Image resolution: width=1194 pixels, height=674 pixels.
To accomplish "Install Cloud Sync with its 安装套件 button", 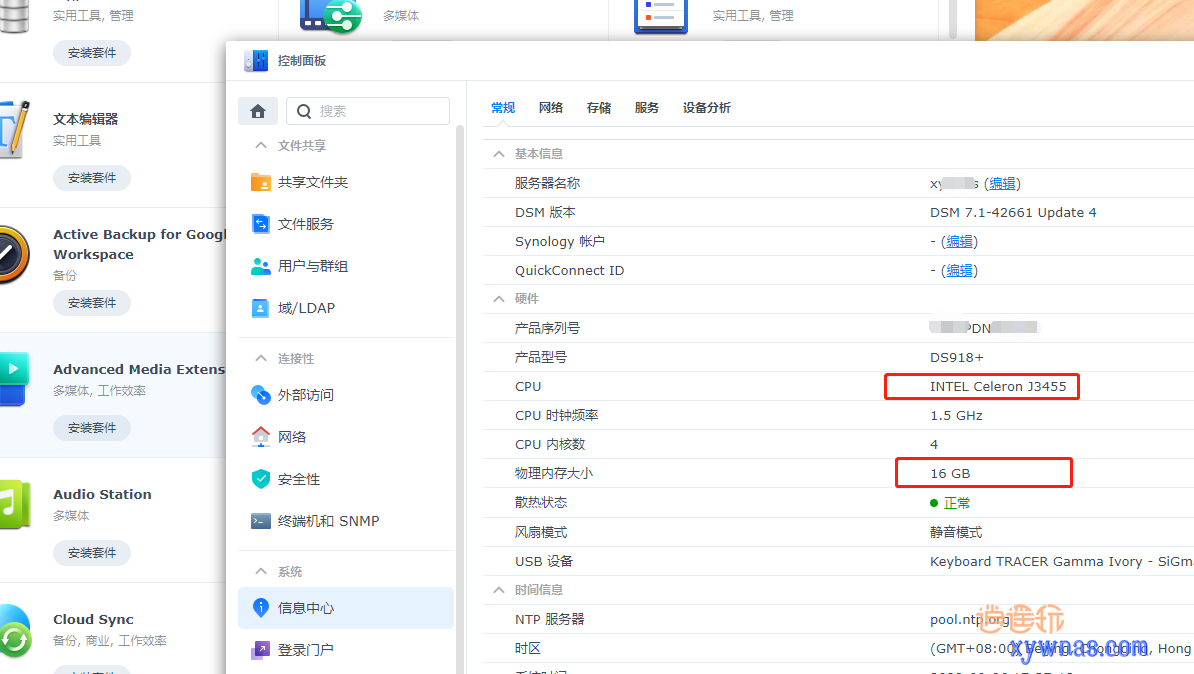I will 91,670.
